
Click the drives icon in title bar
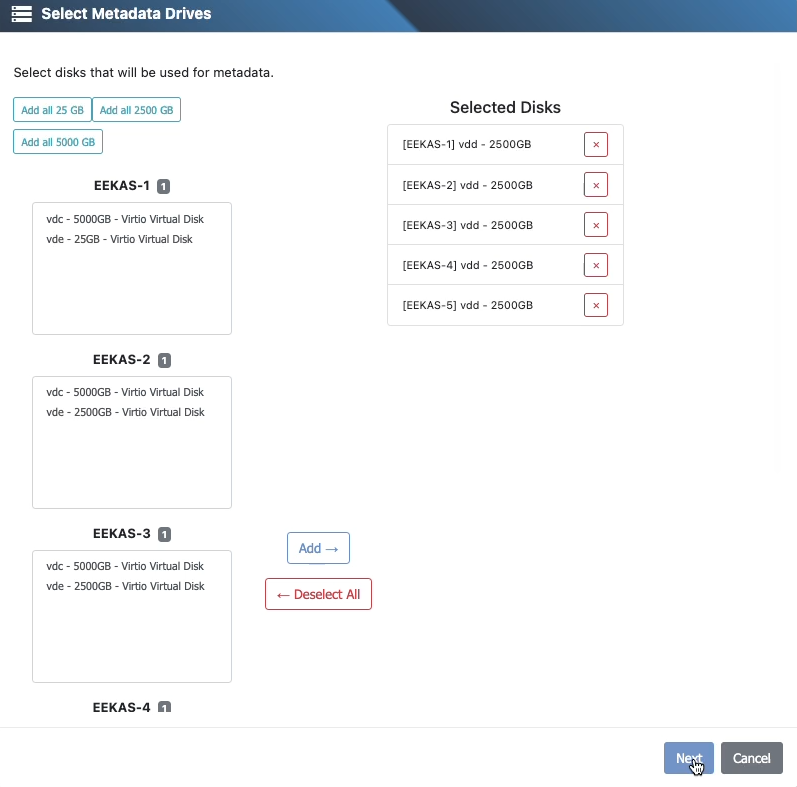tap(22, 15)
